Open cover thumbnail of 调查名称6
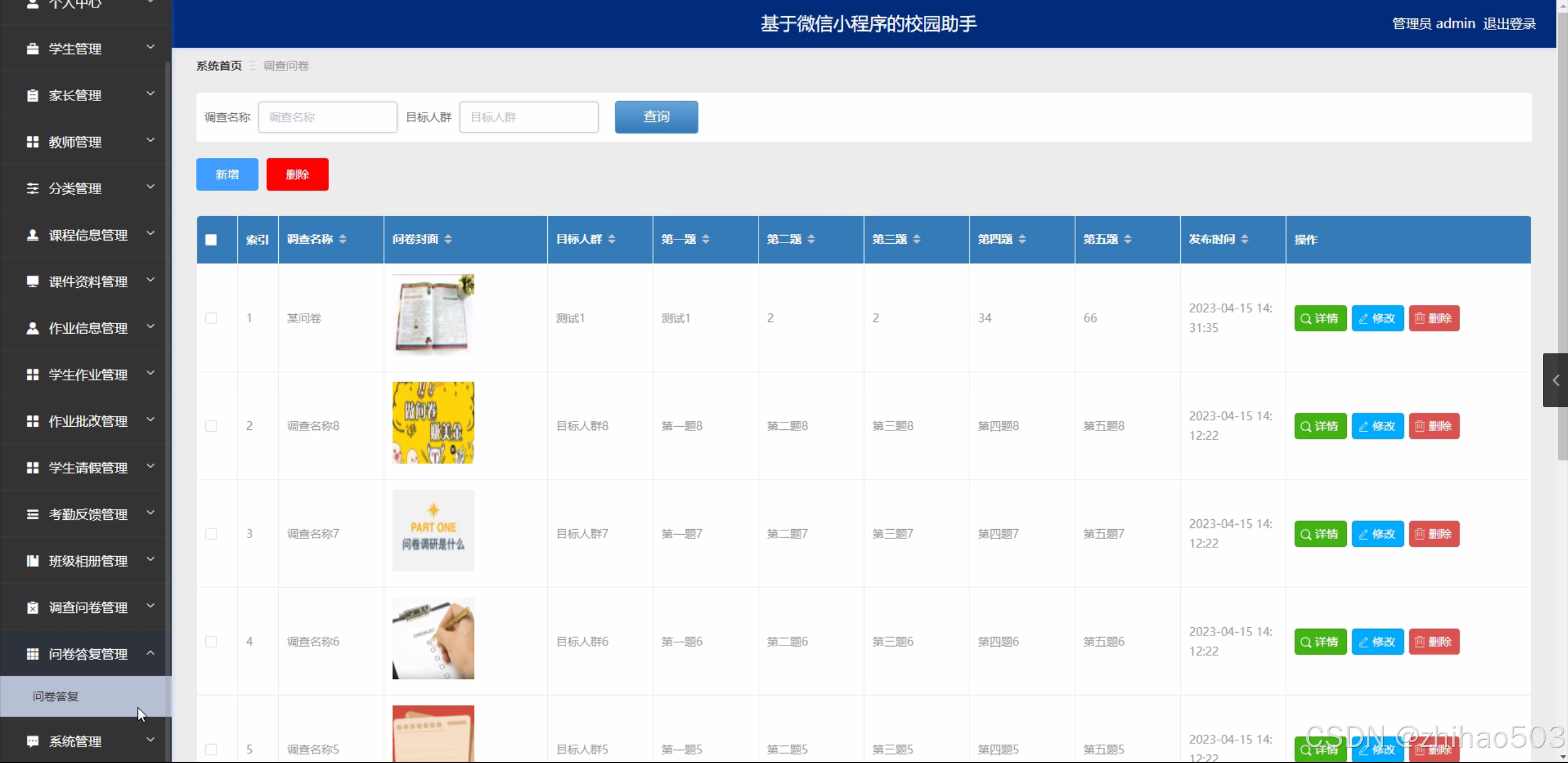The width and height of the screenshot is (1568, 763). click(x=433, y=638)
